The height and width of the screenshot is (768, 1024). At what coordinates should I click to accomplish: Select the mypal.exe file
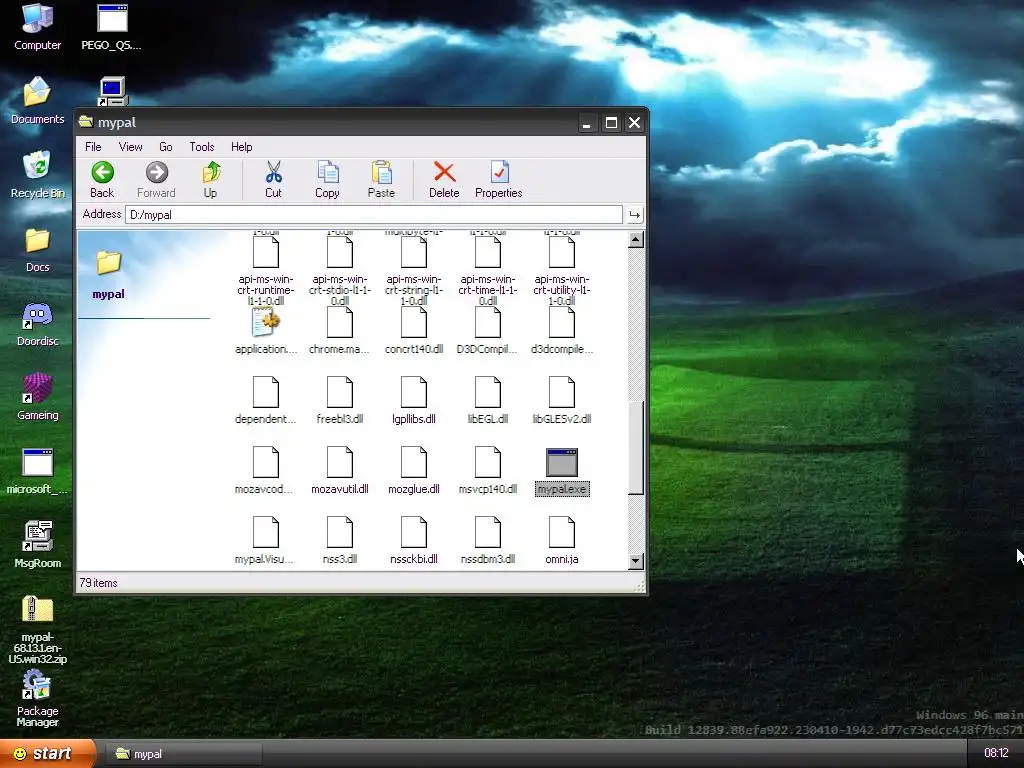tap(562, 472)
